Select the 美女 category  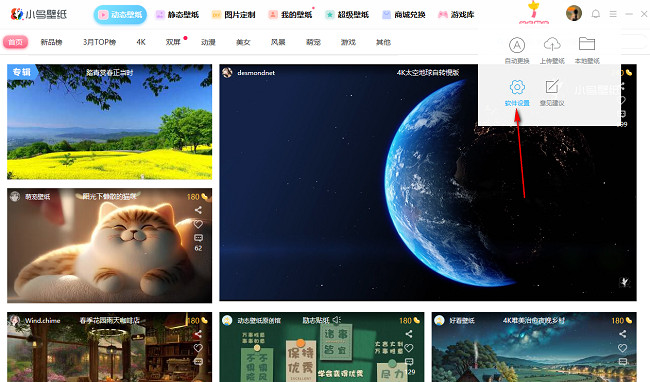click(243, 42)
